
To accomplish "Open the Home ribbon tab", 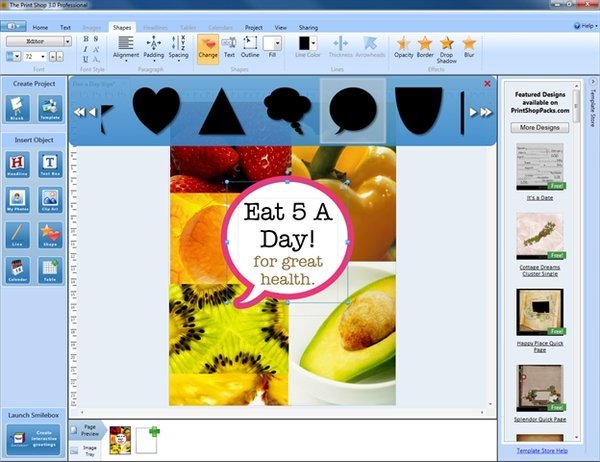I will pos(40,28).
